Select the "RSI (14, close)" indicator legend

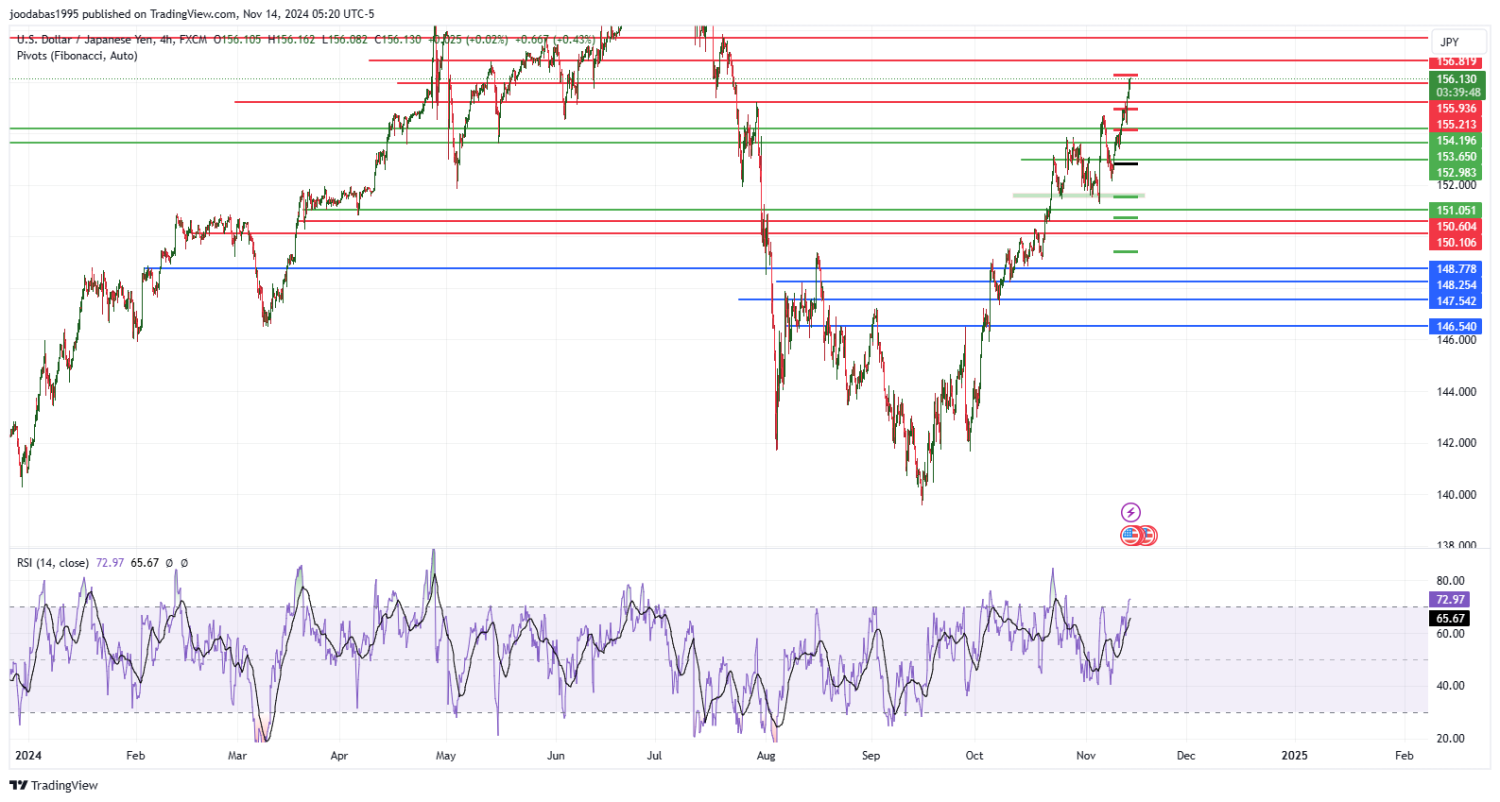coord(53,563)
